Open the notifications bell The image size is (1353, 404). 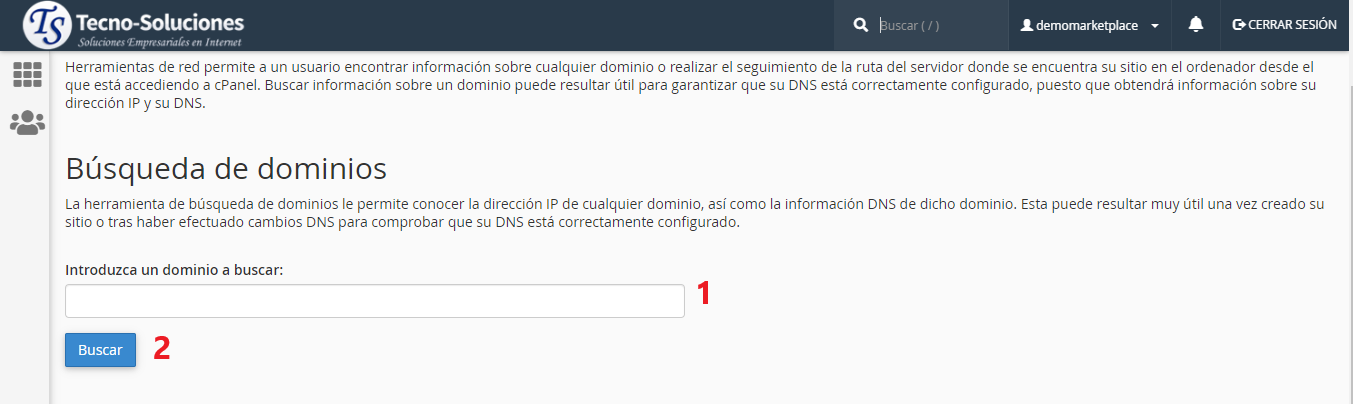point(1196,25)
